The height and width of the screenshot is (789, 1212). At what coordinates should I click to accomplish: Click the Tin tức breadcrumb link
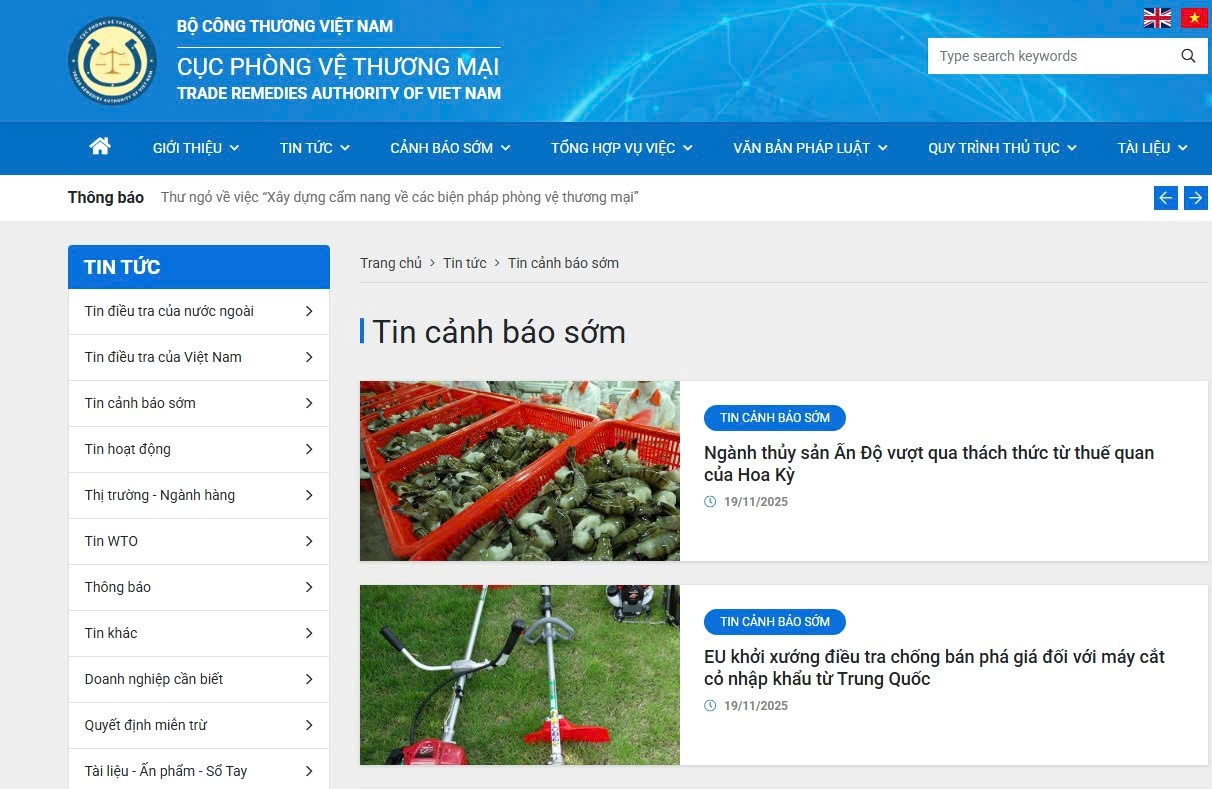tap(465, 263)
